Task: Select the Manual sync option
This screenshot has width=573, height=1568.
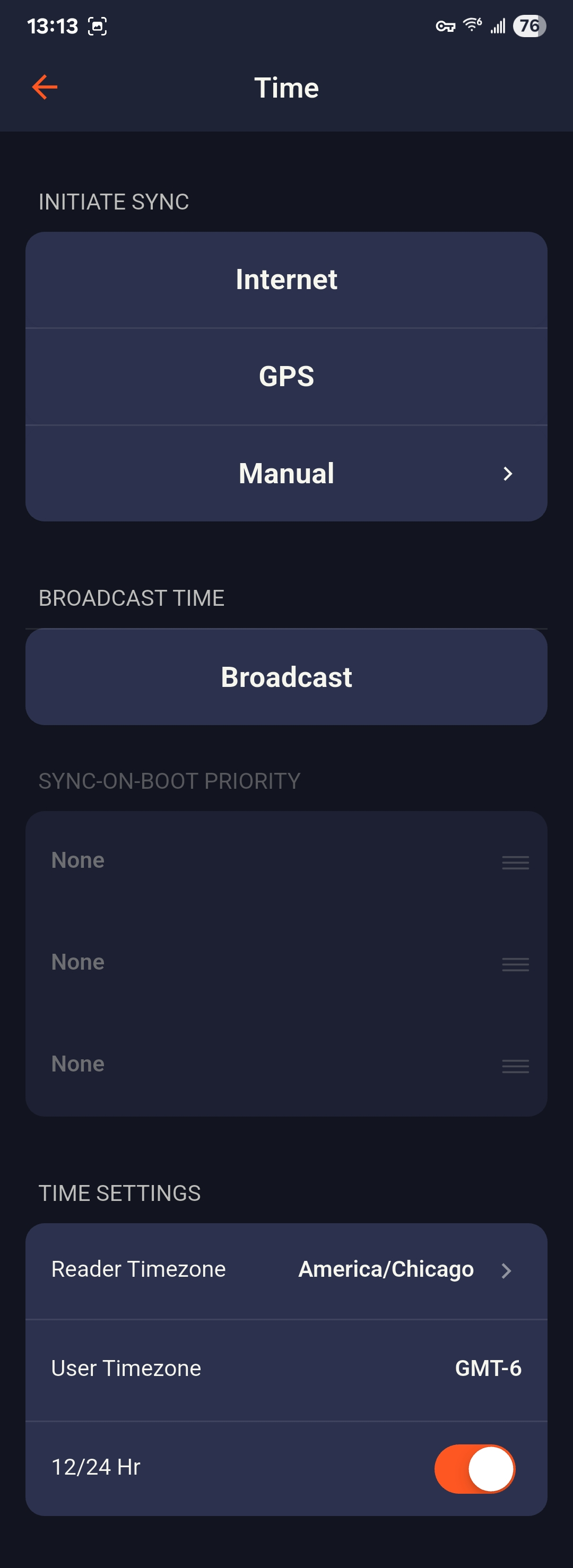Action: tap(286, 474)
